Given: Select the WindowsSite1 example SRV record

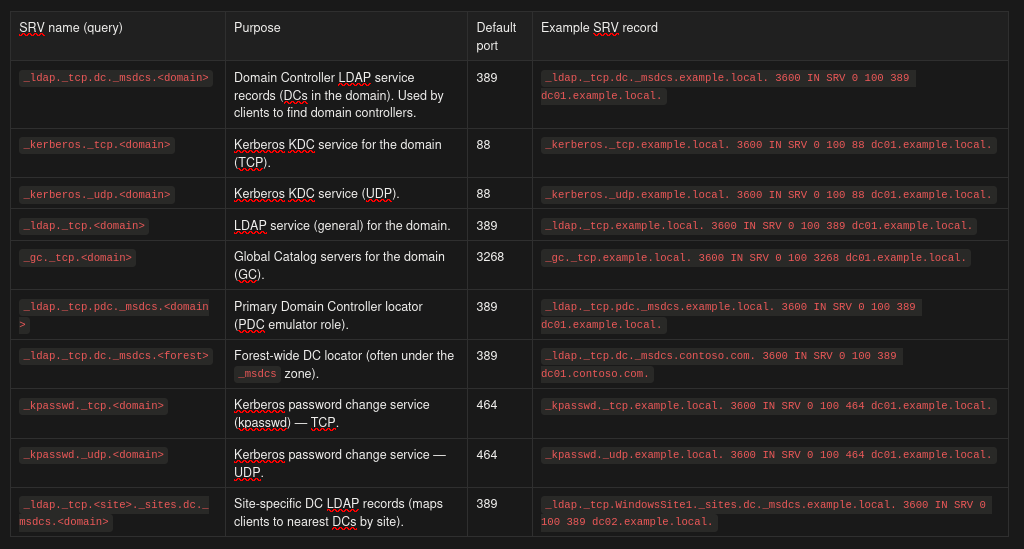Looking at the screenshot, I should [765, 513].
